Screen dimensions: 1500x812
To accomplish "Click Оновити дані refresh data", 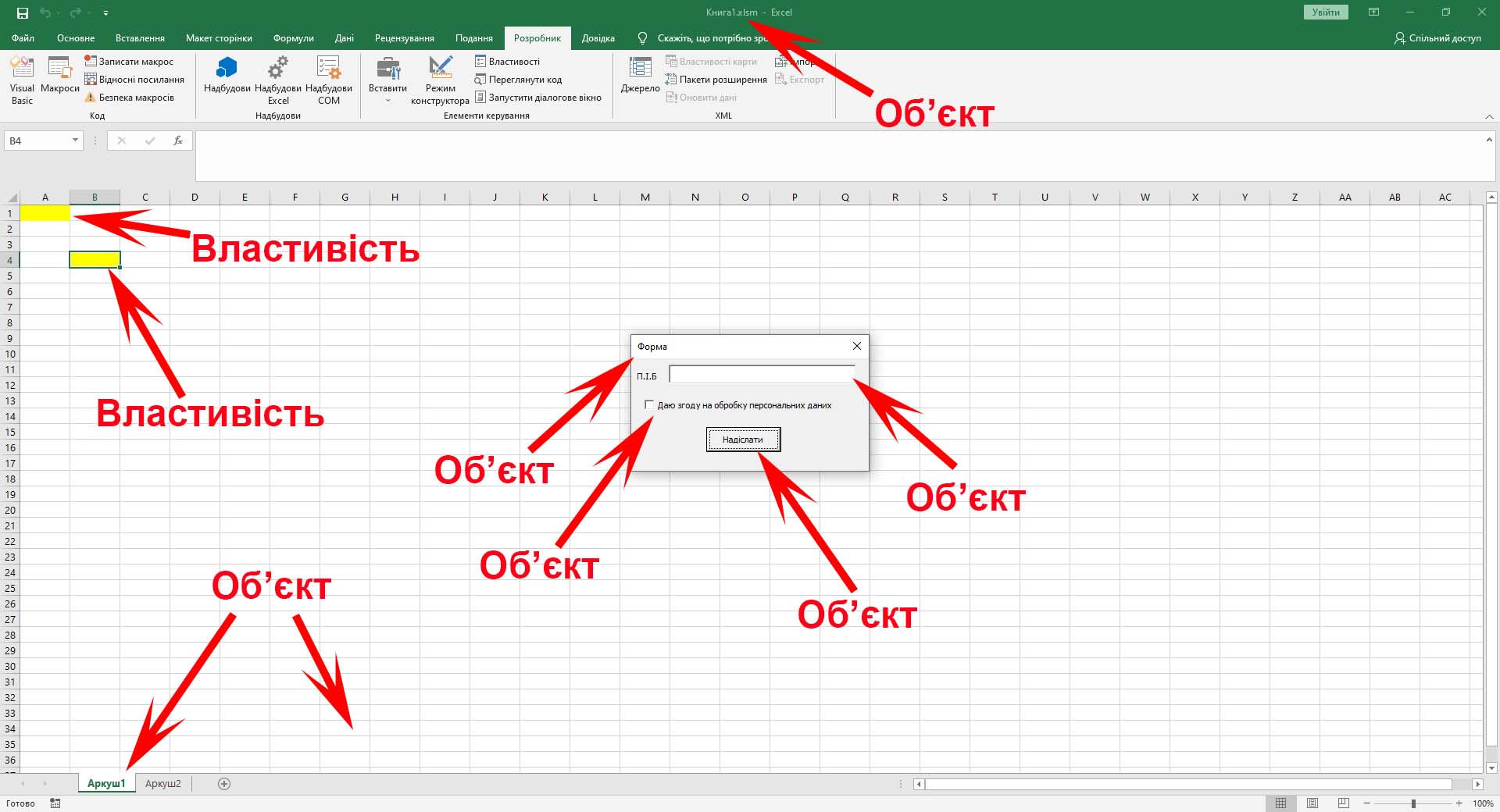I will 701,98.
